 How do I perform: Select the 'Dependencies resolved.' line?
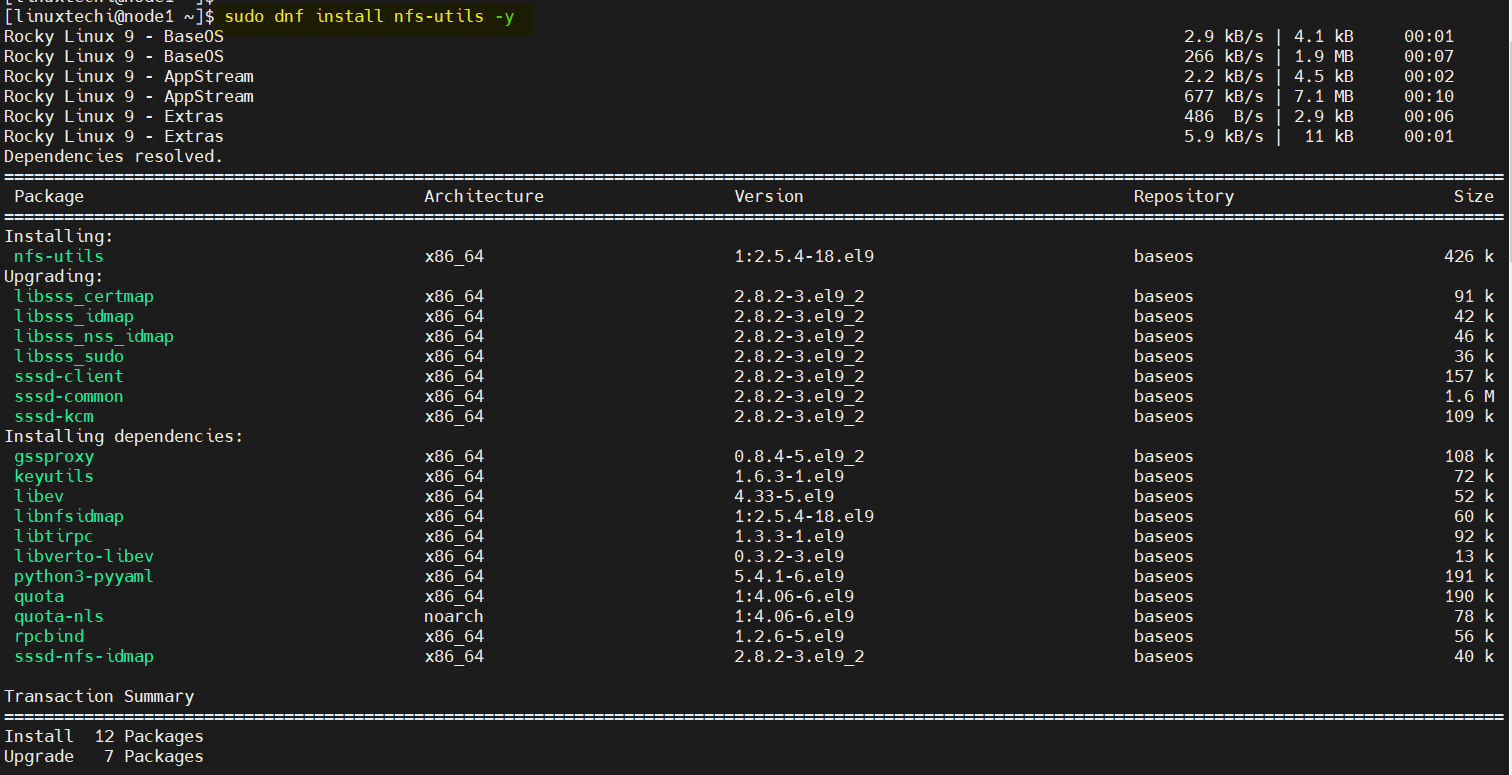pyautogui.click(x=114, y=157)
